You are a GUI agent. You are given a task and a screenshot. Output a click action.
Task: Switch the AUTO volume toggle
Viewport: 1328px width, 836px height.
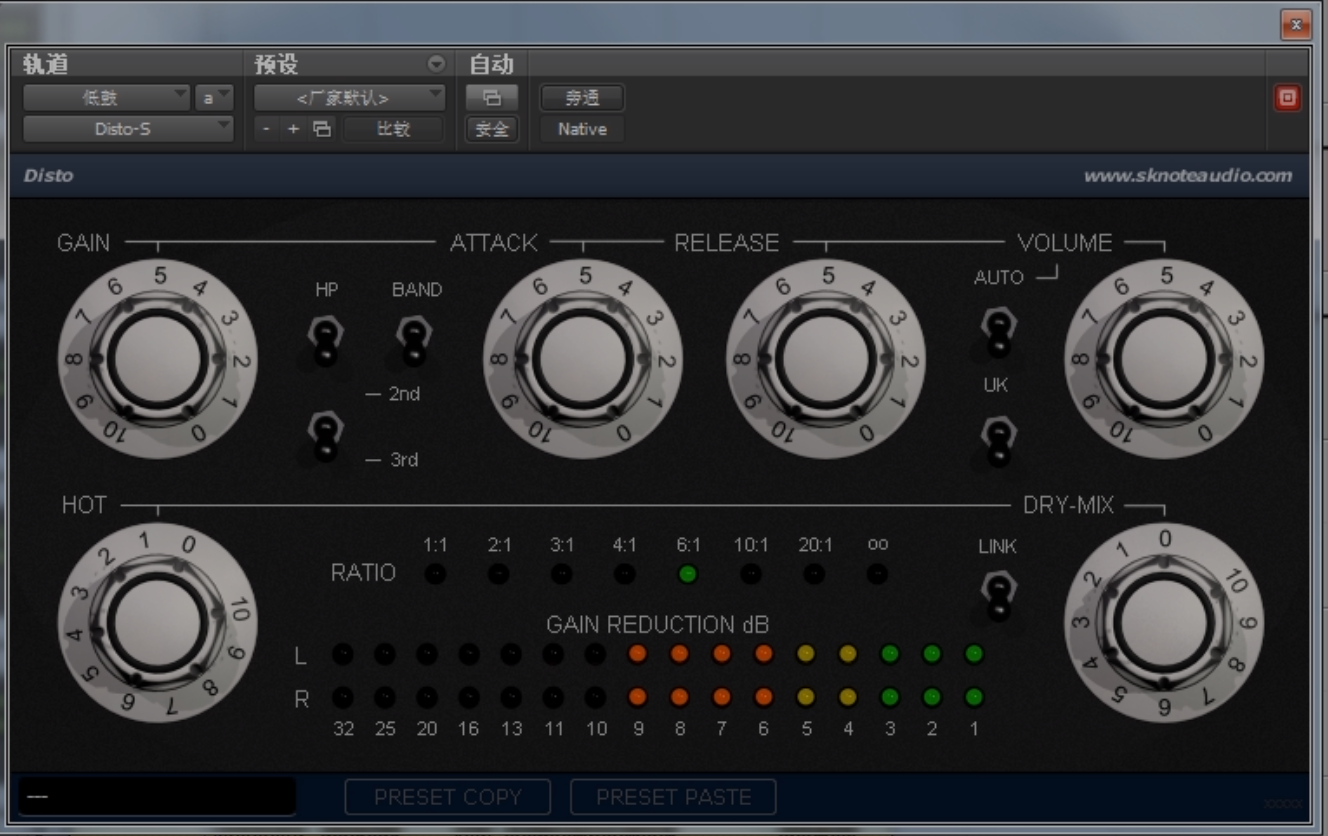pos(996,331)
